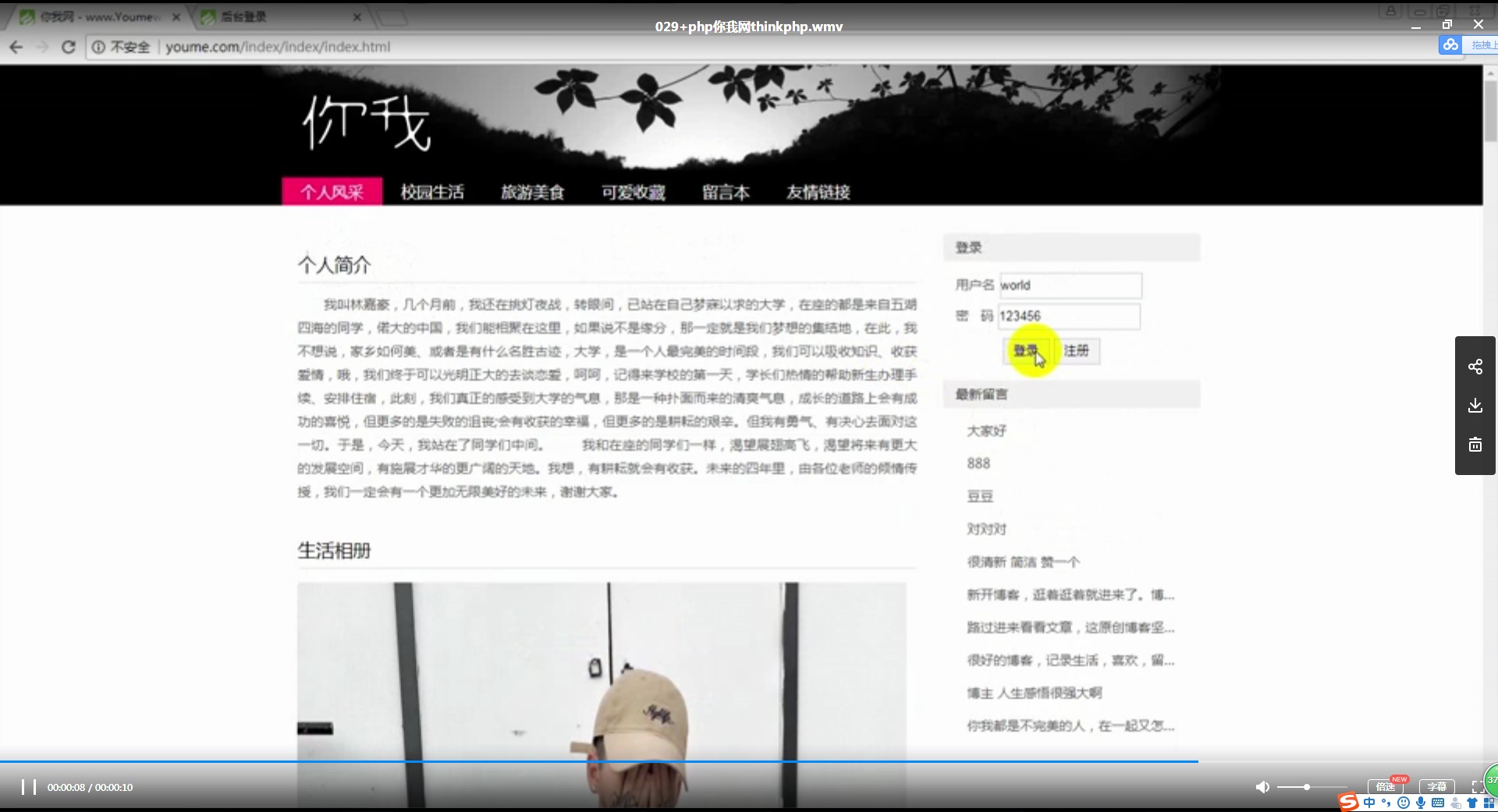Open the 很好的博客 message link

pos(1070,660)
